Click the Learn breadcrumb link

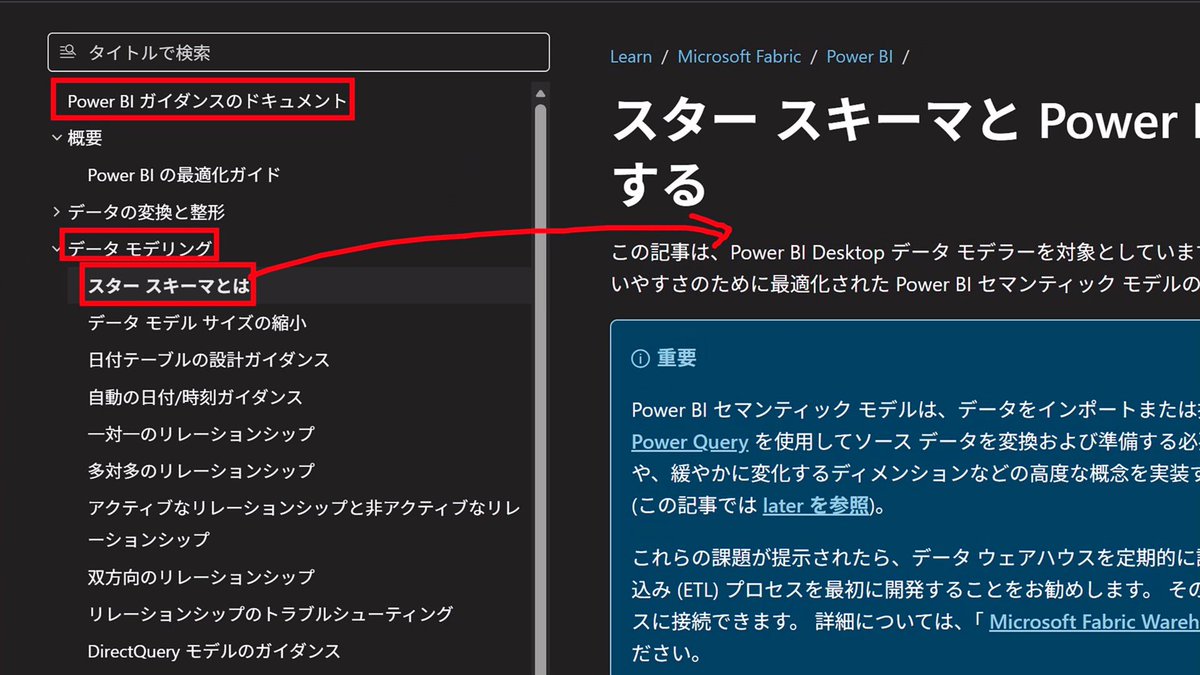tap(631, 56)
